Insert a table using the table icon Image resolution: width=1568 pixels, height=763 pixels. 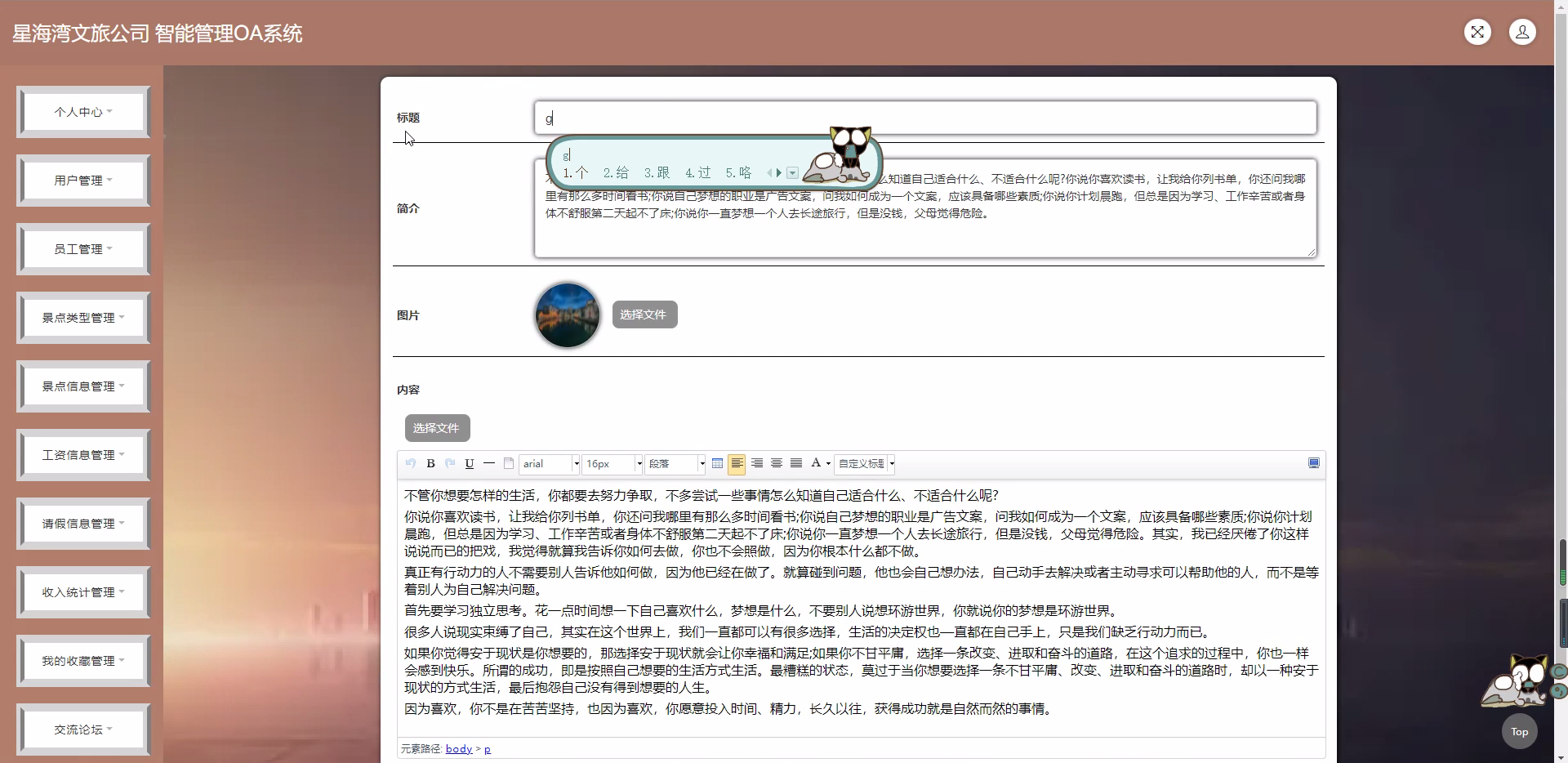pyautogui.click(x=717, y=463)
